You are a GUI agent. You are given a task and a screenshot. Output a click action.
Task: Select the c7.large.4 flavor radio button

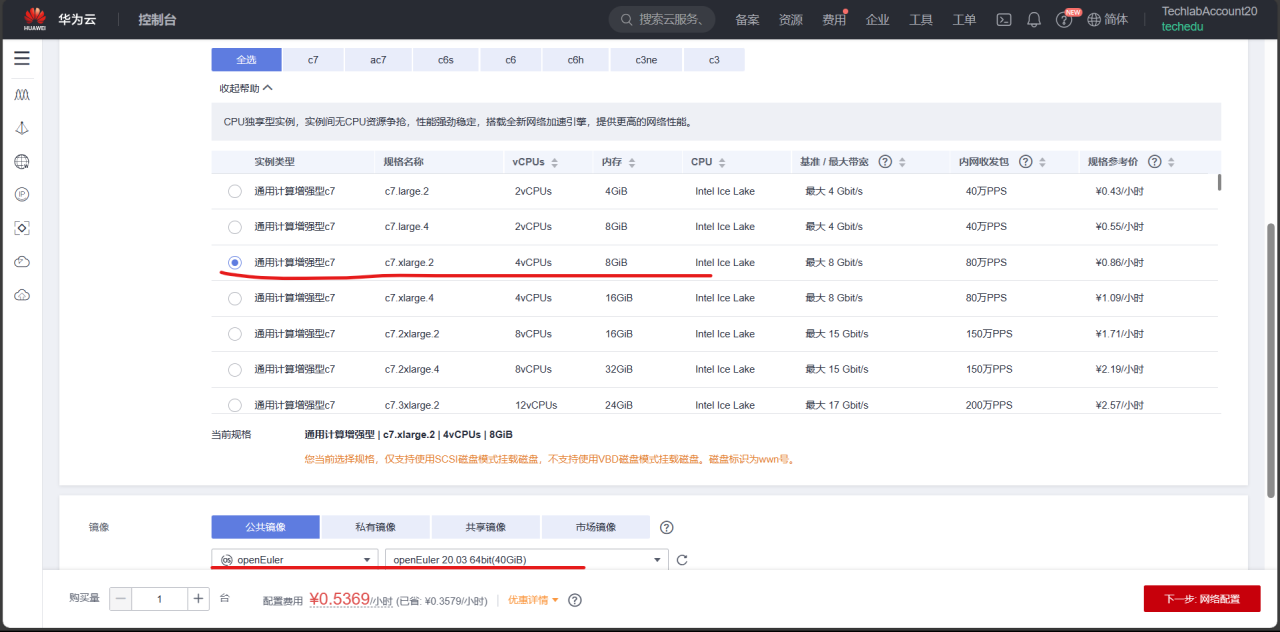tap(234, 226)
